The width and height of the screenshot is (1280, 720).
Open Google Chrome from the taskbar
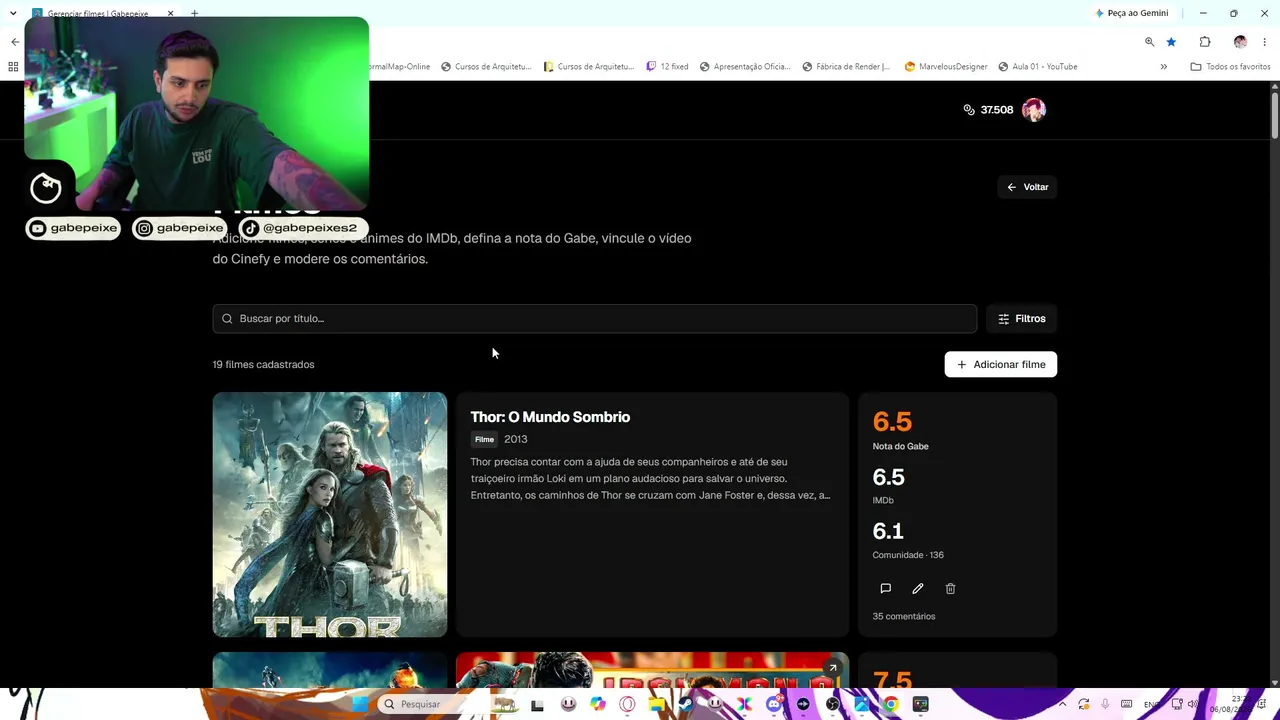click(890, 704)
